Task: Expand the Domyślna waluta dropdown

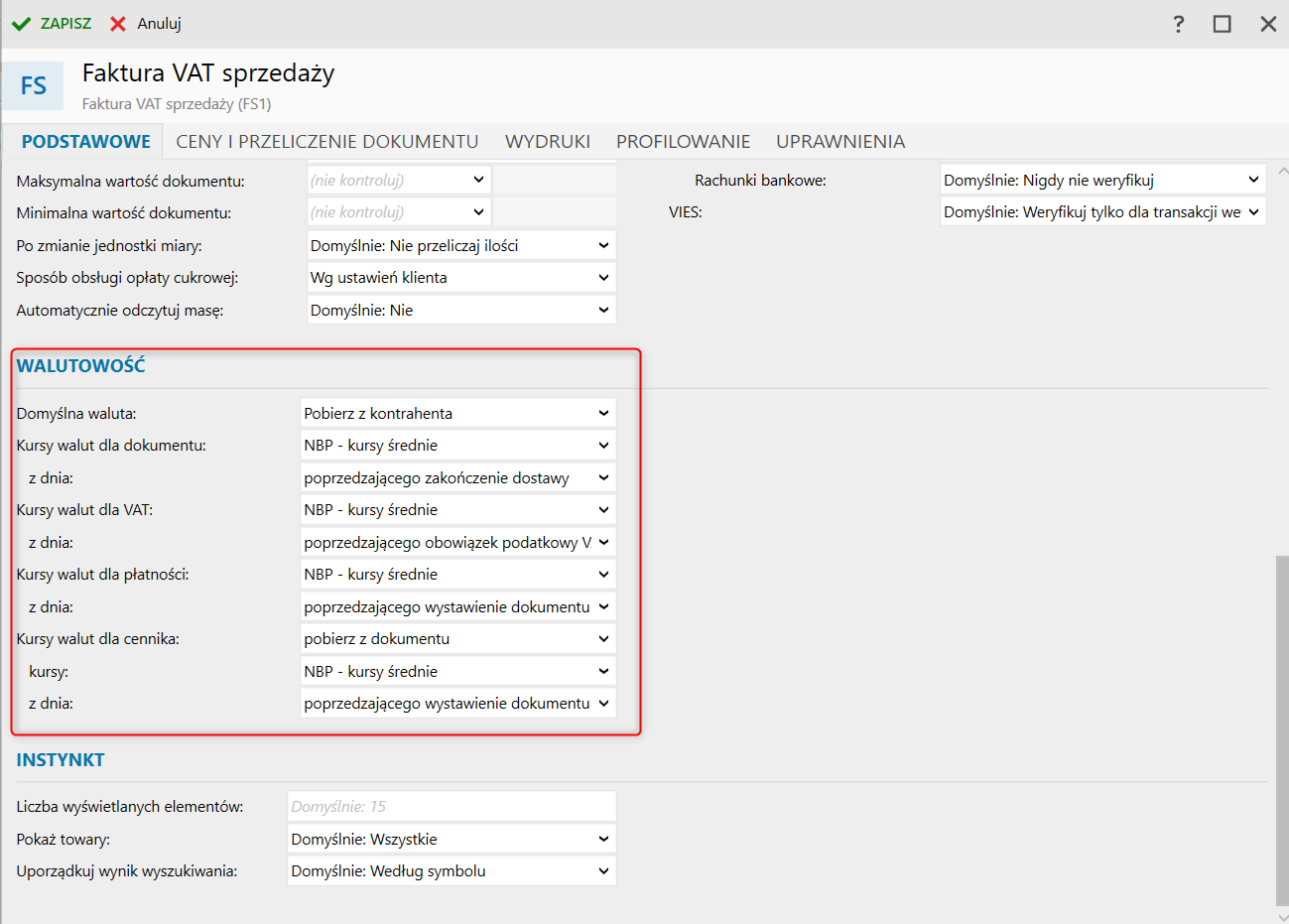Action: [x=457, y=414]
